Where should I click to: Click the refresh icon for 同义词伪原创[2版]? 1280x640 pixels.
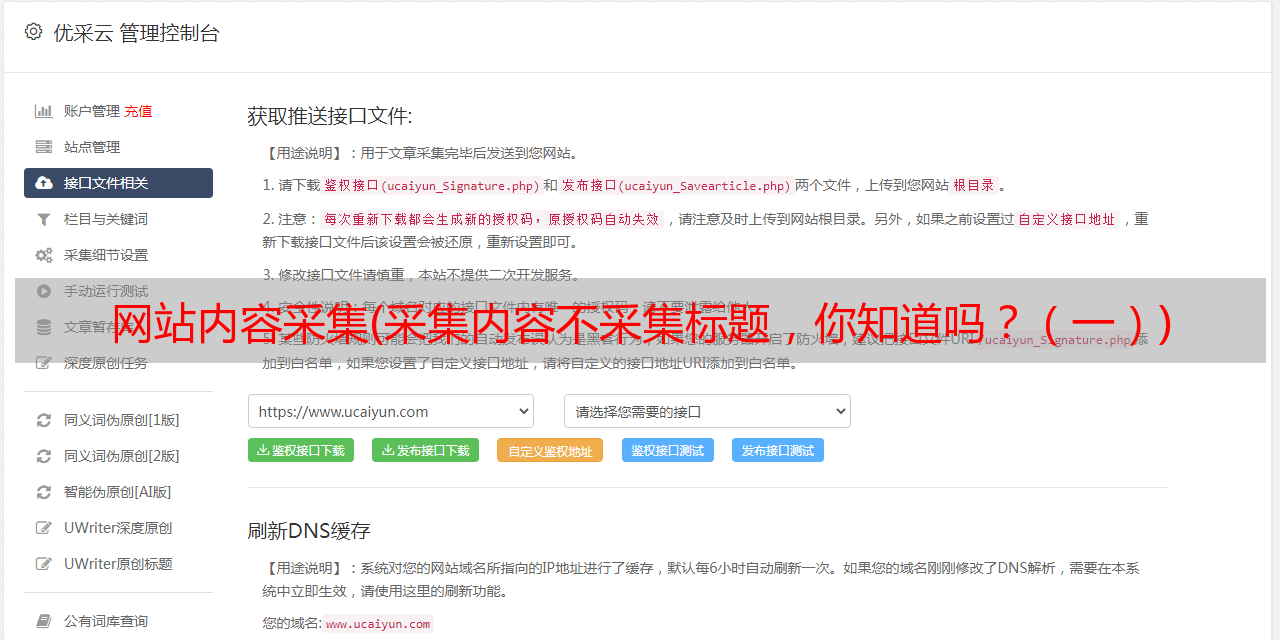pos(44,456)
